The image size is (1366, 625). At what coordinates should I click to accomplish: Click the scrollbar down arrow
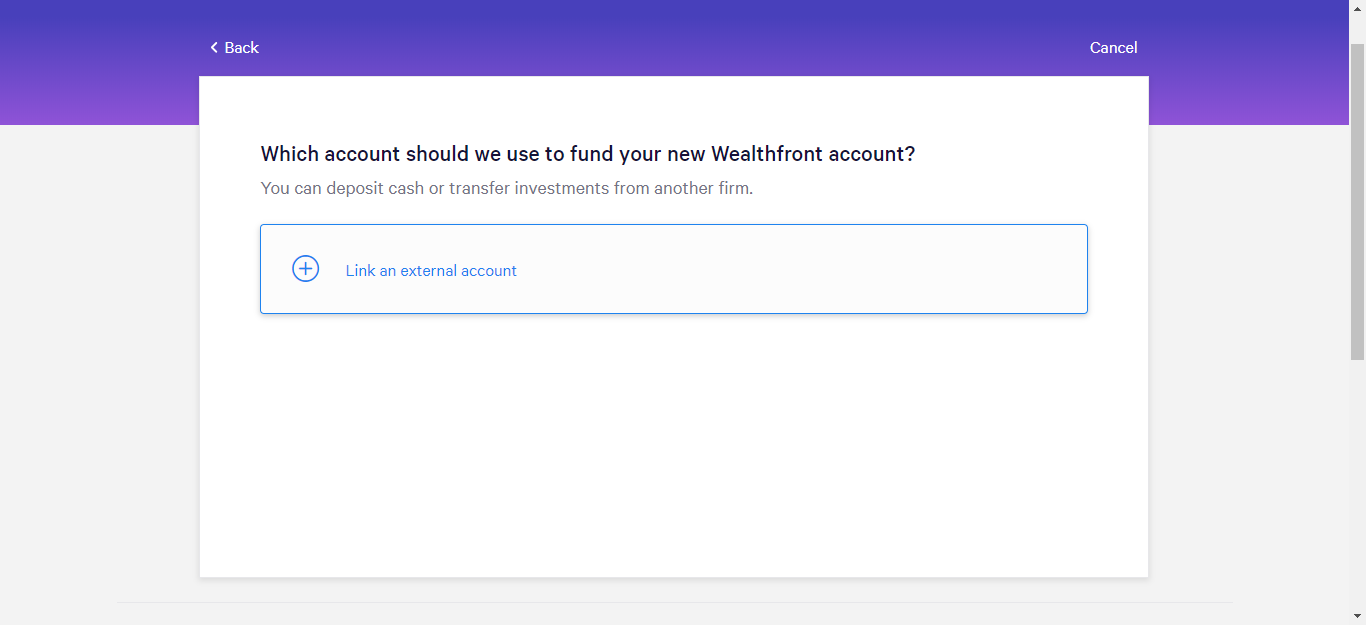[1357, 617]
